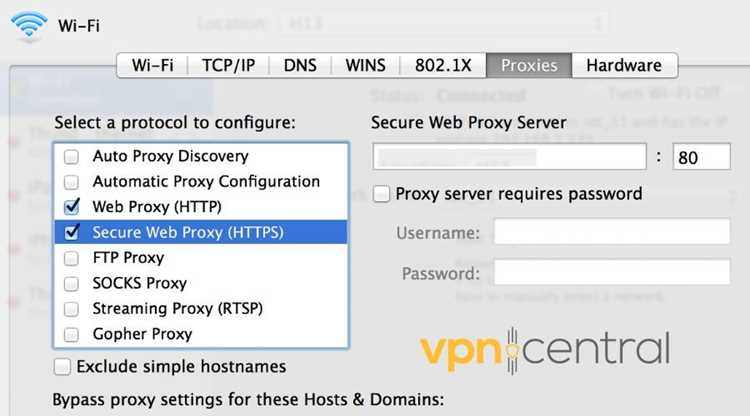Image resolution: width=750 pixels, height=416 pixels.
Task: Tick the Automatic Proxy Configuration checkbox
Action: point(71,182)
